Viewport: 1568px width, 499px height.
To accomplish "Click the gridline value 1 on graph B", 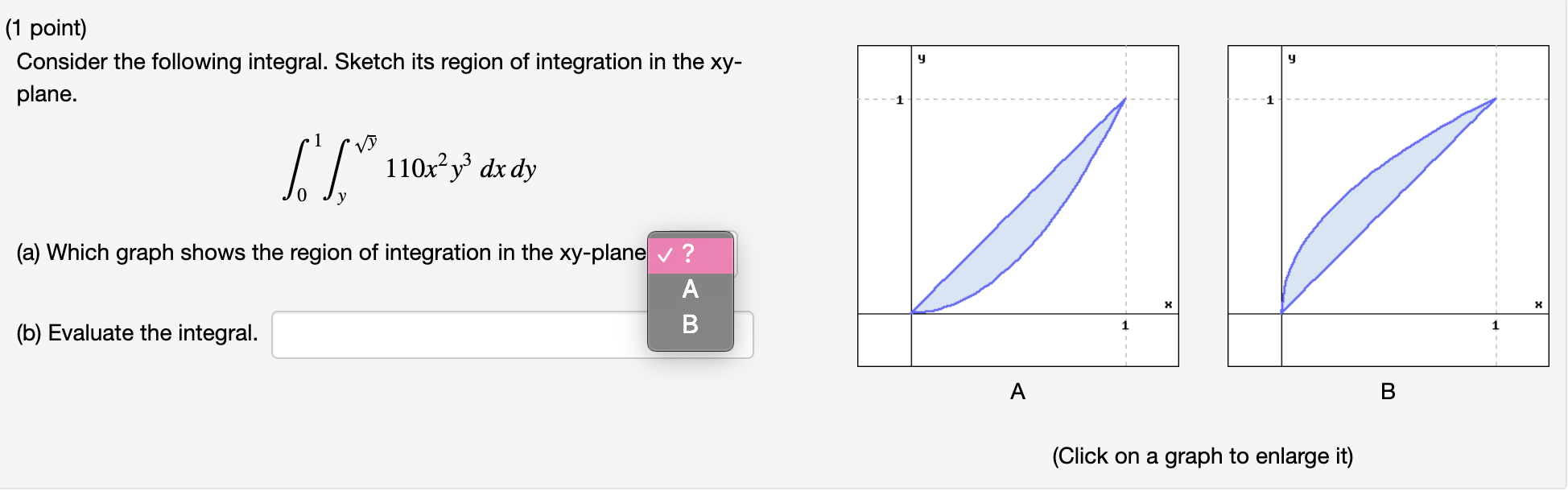I will coord(1269,101).
